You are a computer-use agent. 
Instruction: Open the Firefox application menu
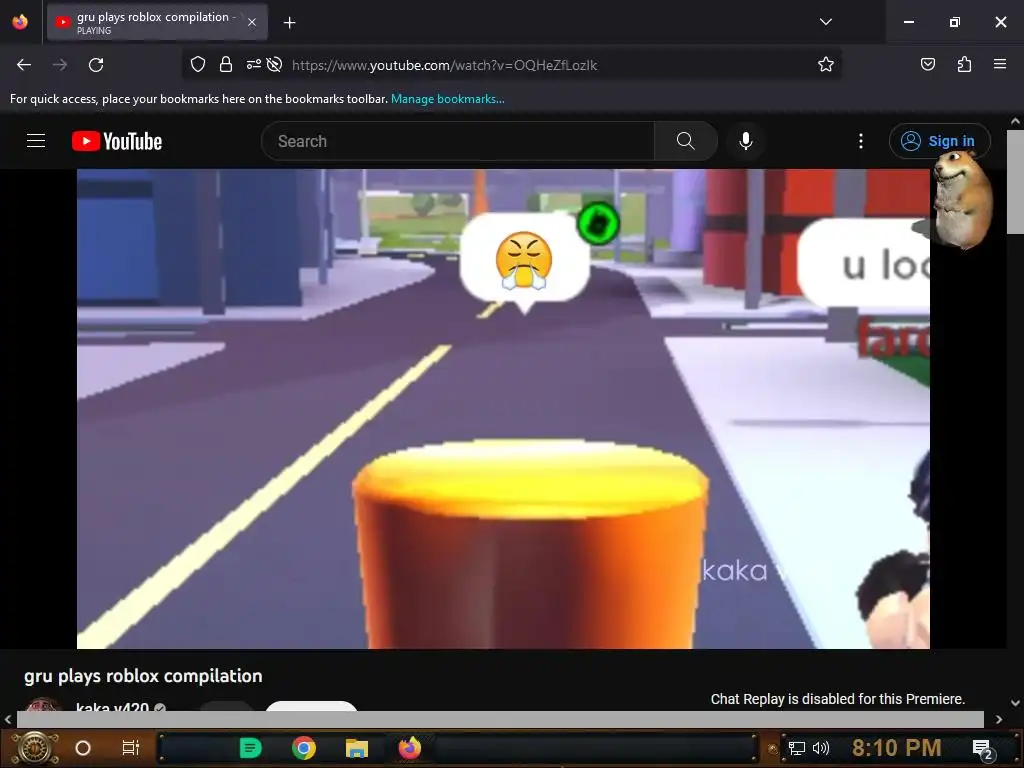click(1000, 64)
